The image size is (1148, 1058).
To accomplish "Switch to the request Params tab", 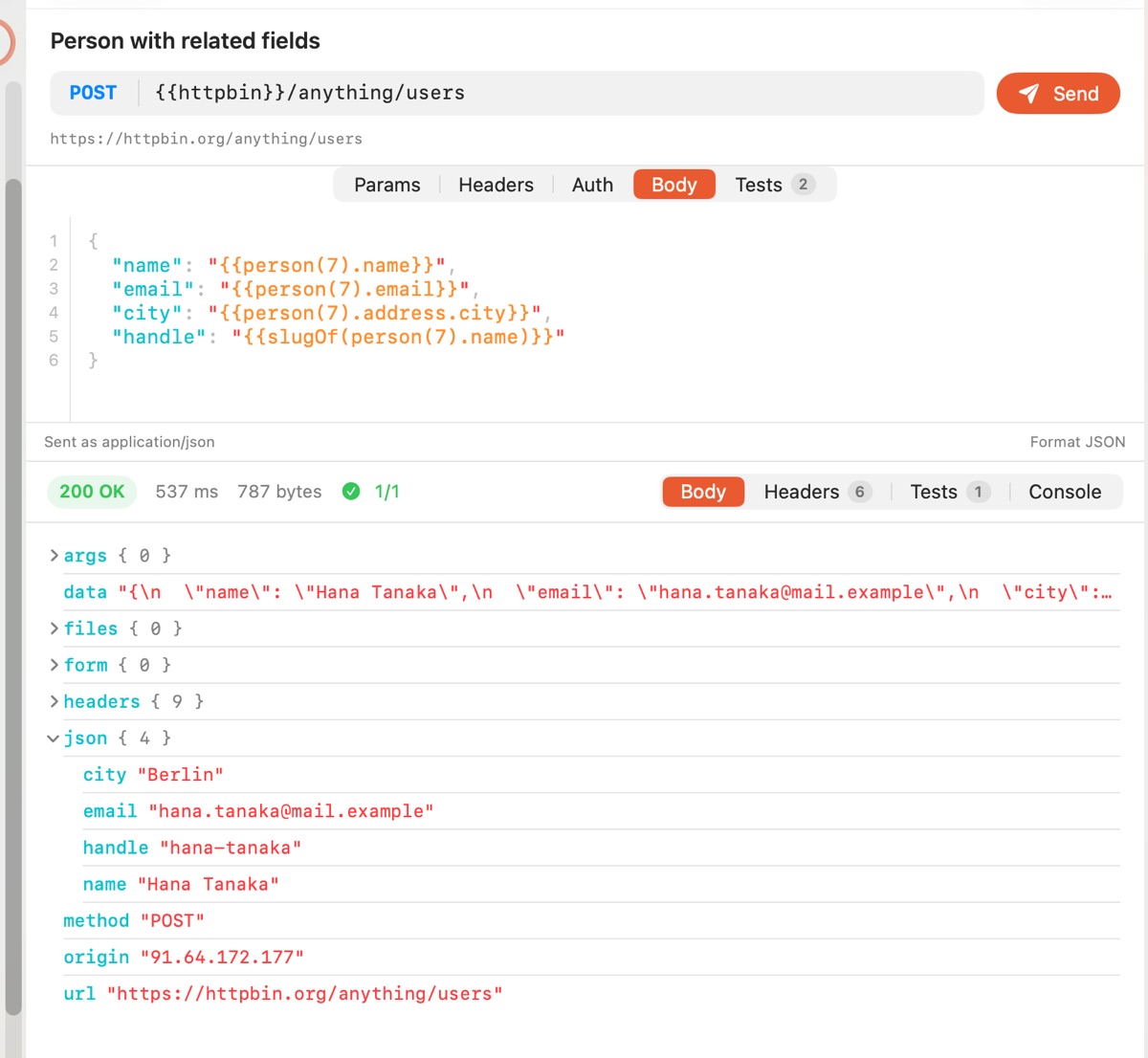I will tap(387, 185).
